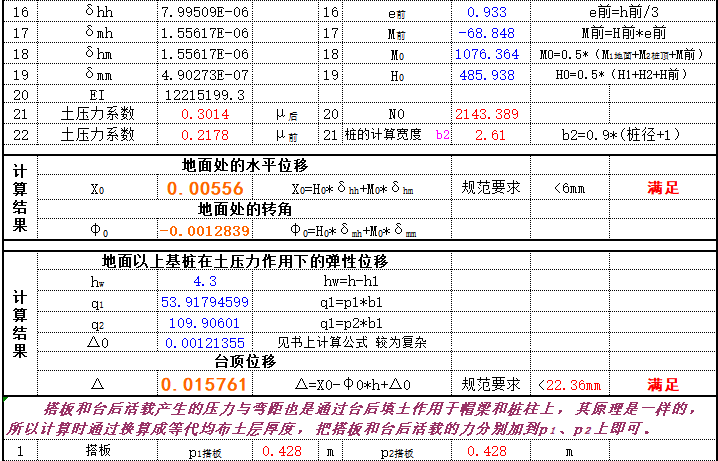This screenshot has height=461, width=718.
Task: Select the M前 label cell
Action: click(397, 33)
